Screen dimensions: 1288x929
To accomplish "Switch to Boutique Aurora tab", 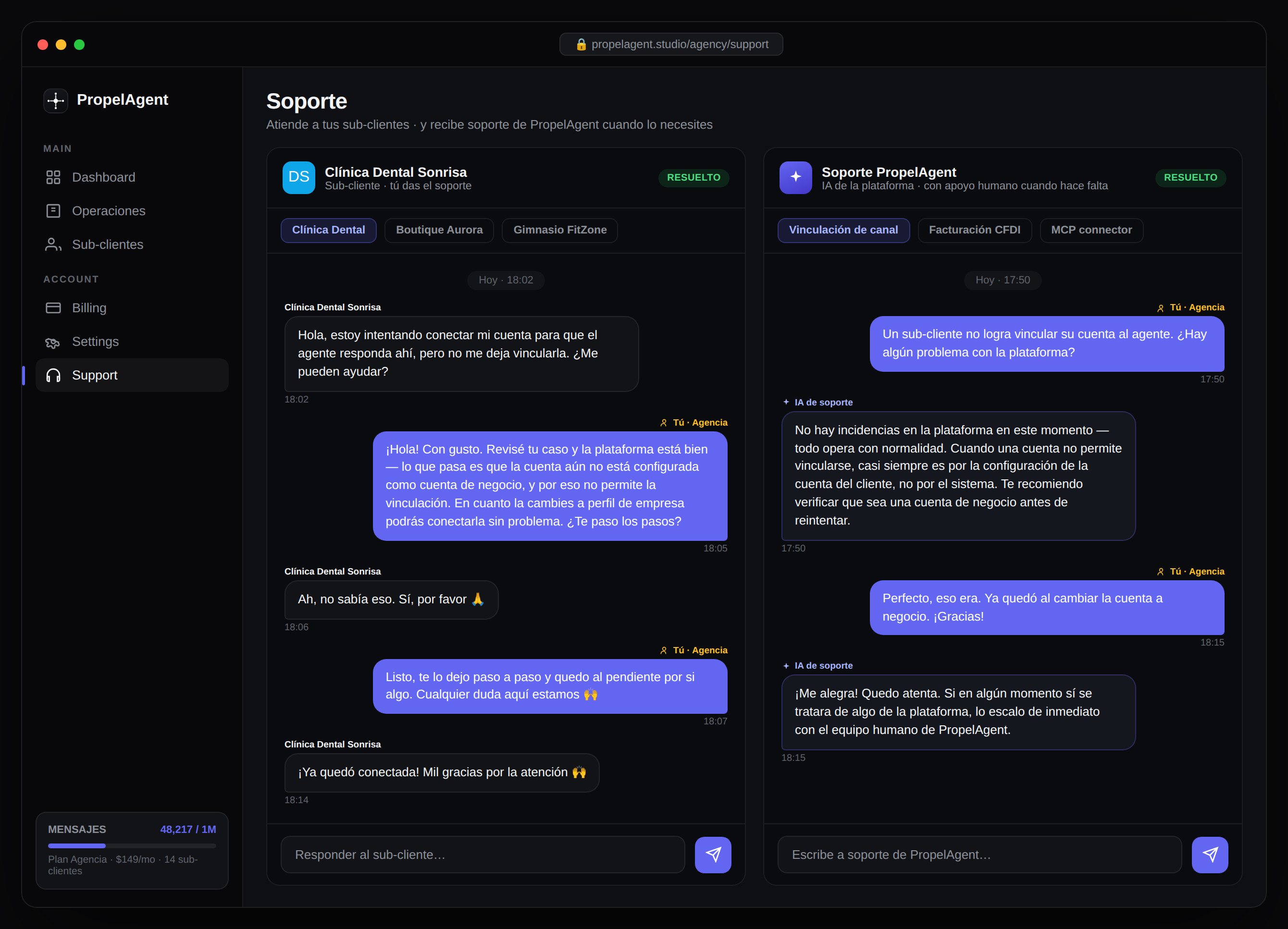I will click(439, 231).
